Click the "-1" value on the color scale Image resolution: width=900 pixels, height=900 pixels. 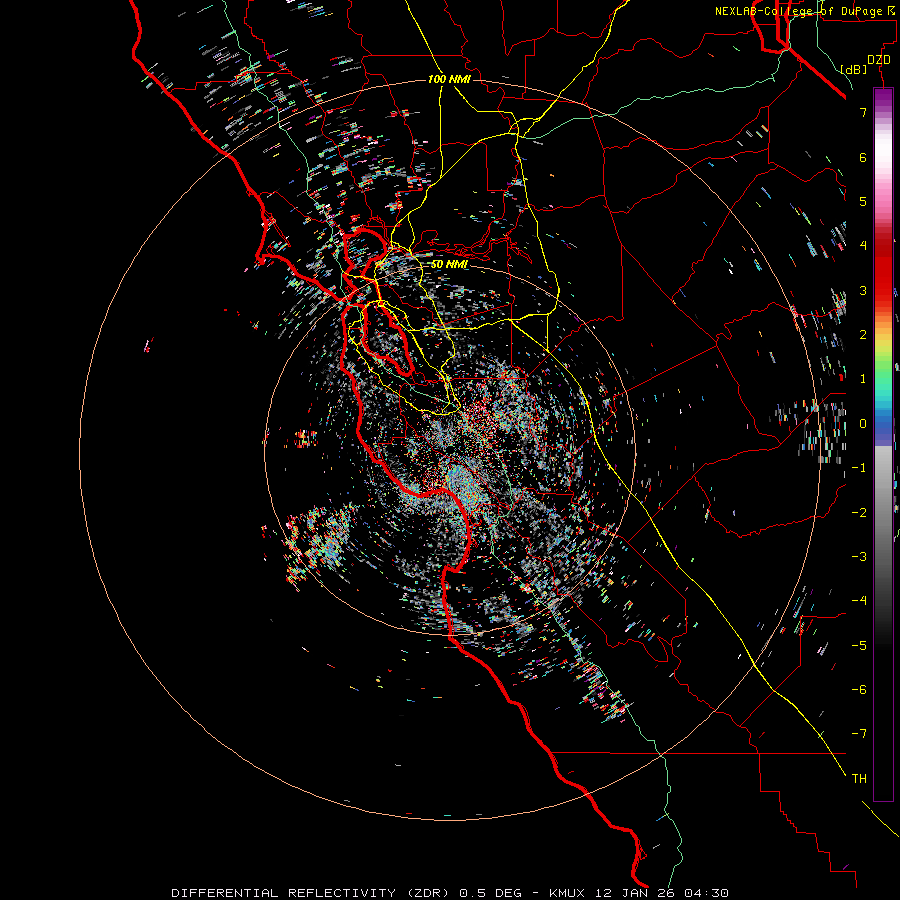pyautogui.click(x=859, y=468)
